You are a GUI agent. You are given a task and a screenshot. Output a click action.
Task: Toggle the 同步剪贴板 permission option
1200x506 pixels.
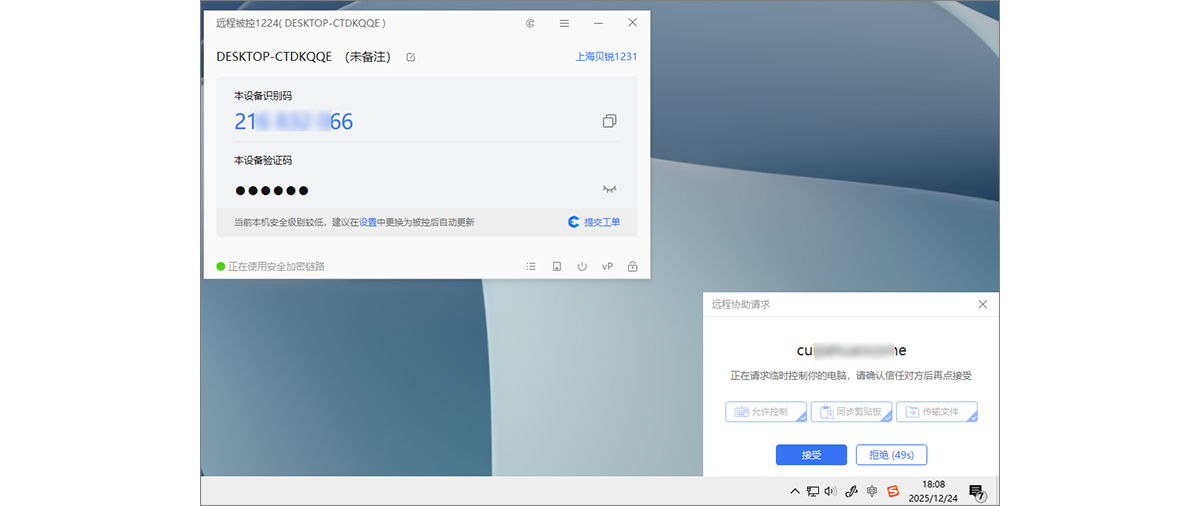pos(851,412)
